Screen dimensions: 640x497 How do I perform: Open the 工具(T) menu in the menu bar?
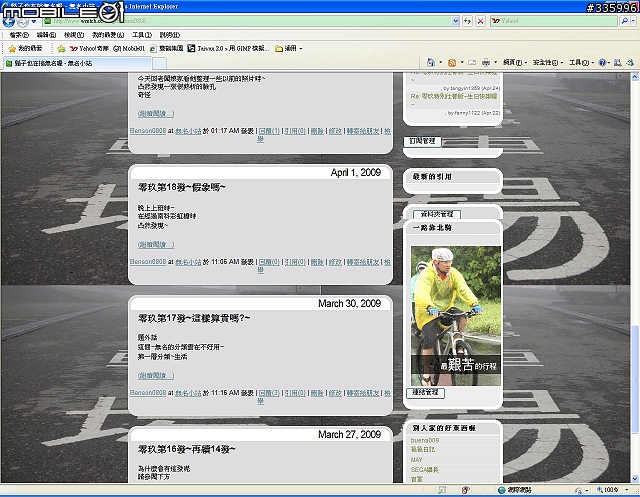click(142, 35)
